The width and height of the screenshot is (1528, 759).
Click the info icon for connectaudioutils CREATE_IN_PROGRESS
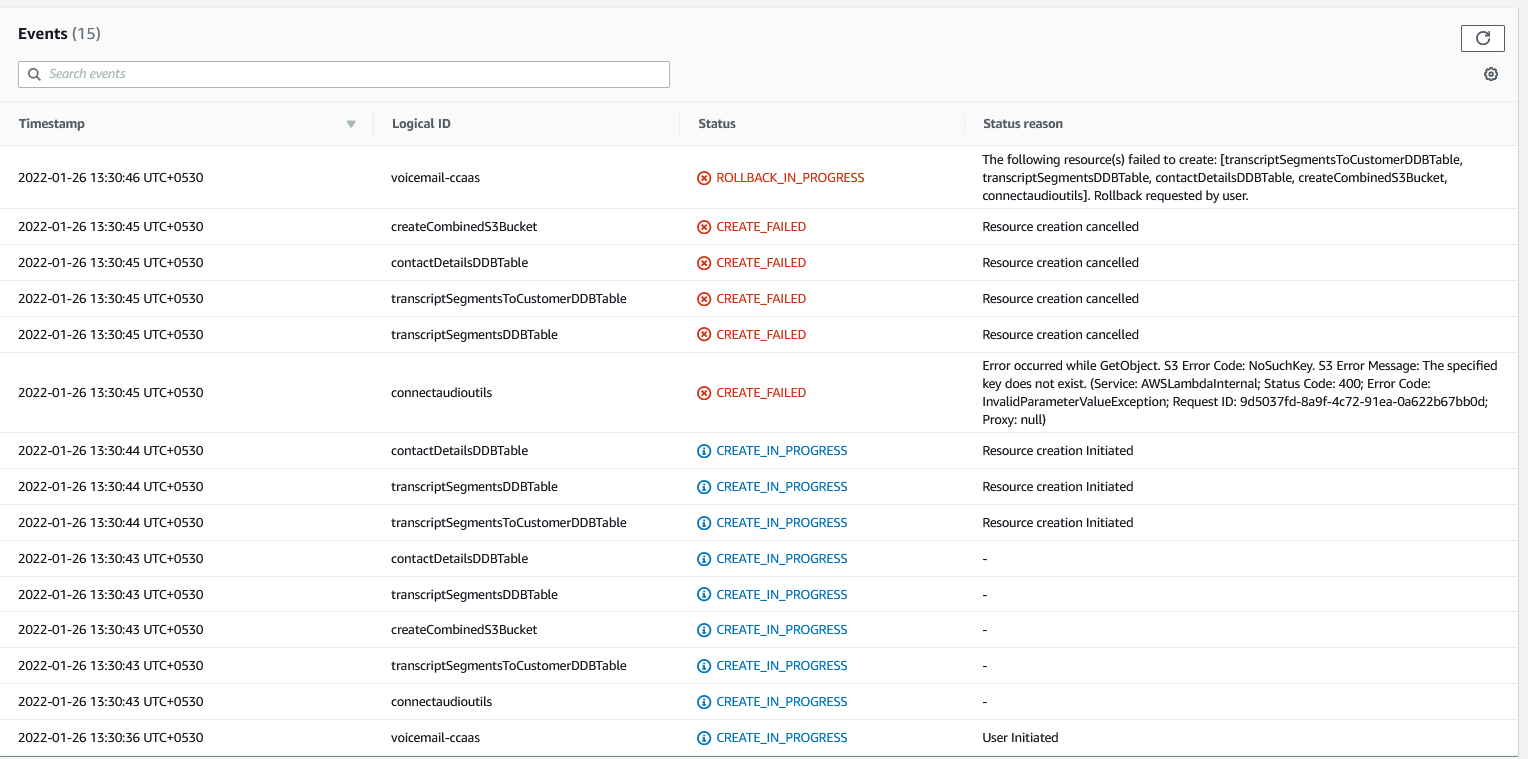pyautogui.click(x=703, y=701)
